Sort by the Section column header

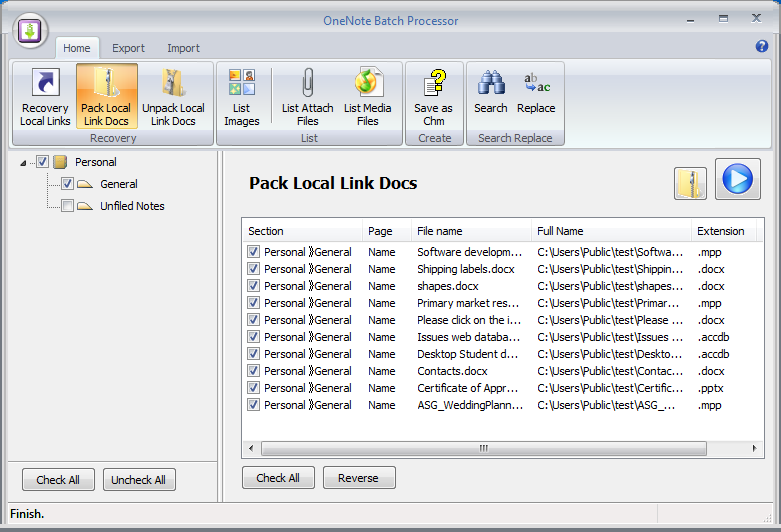coord(302,231)
